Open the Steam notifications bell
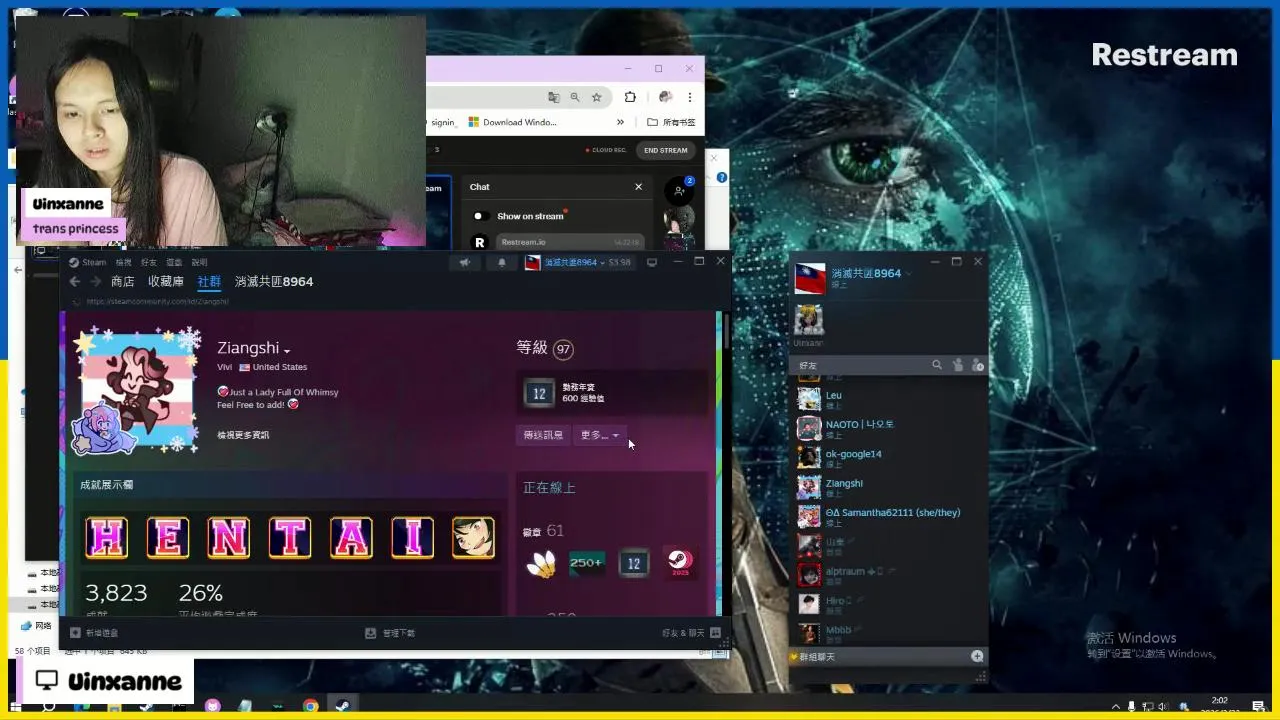Screen dimensions: 1280x720 502,262
